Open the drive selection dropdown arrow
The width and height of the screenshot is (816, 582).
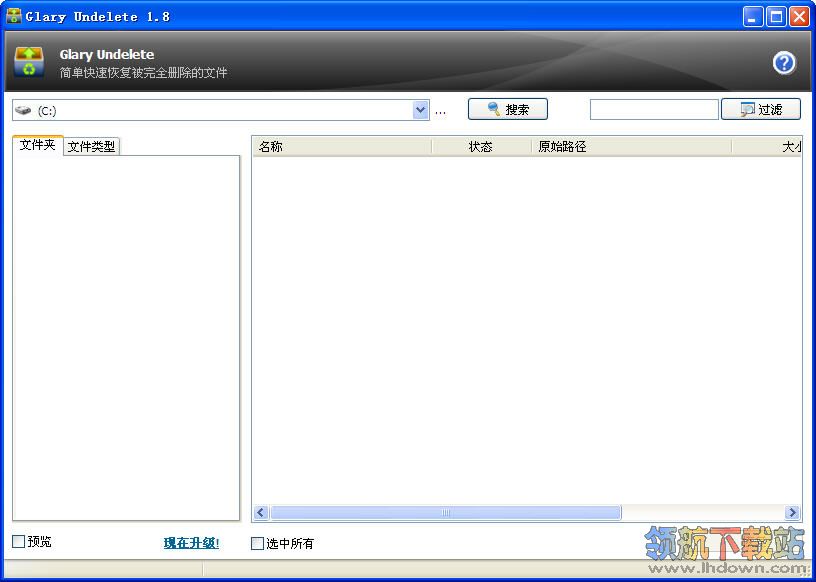point(420,110)
